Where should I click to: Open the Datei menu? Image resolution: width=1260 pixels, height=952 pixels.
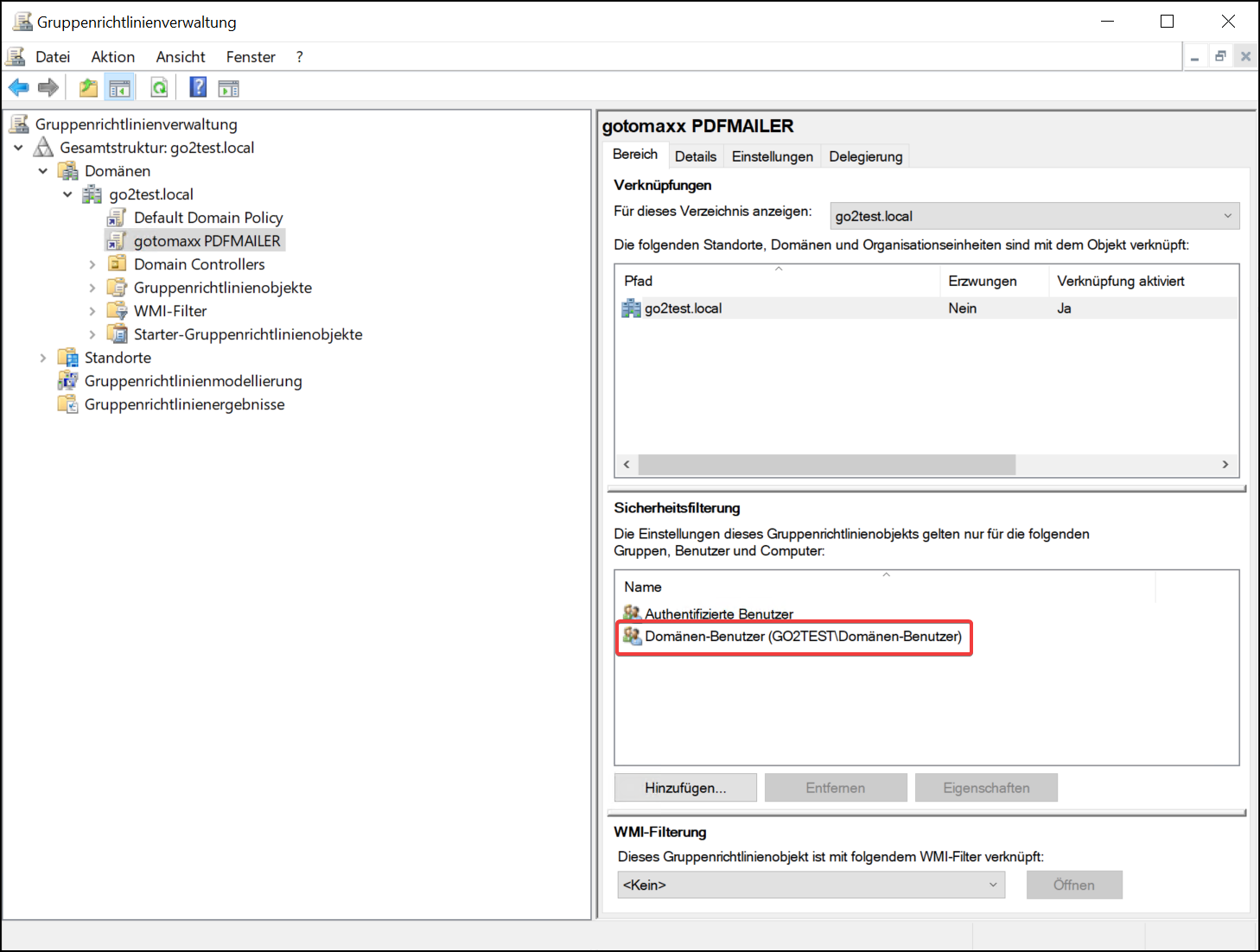click(x=53, y=57)
